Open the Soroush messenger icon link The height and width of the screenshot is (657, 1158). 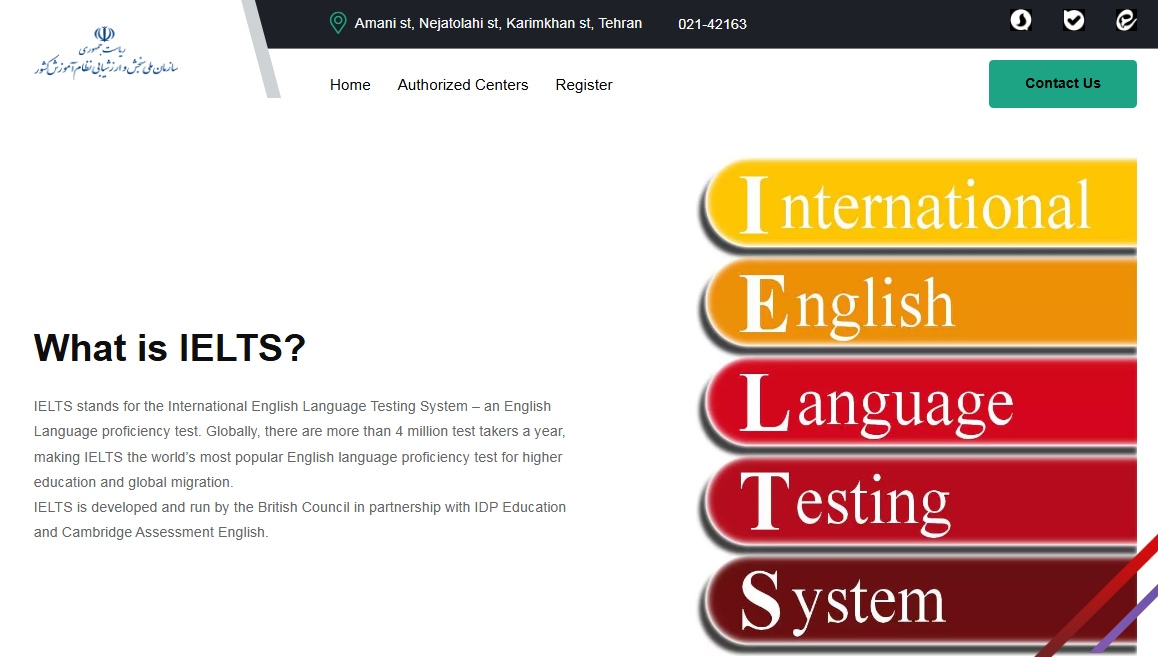pyautogui.click(x=1021, y=20)
